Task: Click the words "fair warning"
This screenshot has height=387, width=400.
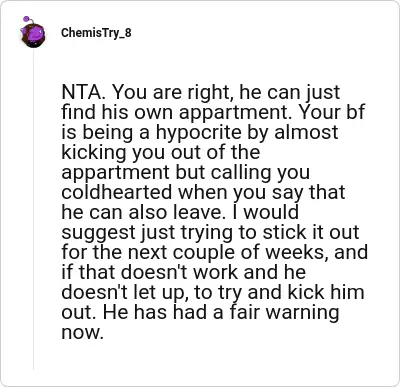Action: pos(284,313)
